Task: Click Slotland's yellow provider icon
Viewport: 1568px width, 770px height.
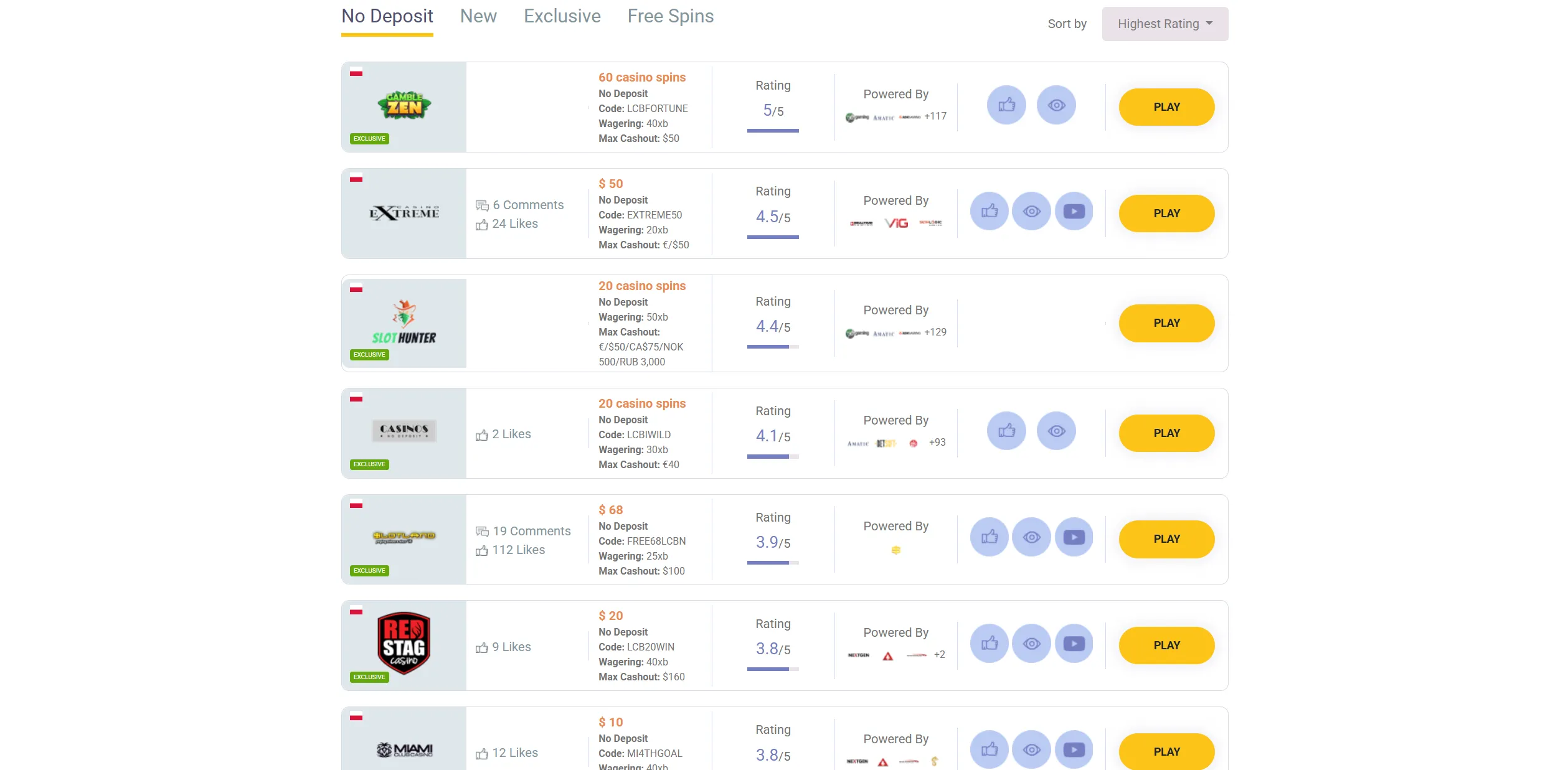Action: [895, 550]
